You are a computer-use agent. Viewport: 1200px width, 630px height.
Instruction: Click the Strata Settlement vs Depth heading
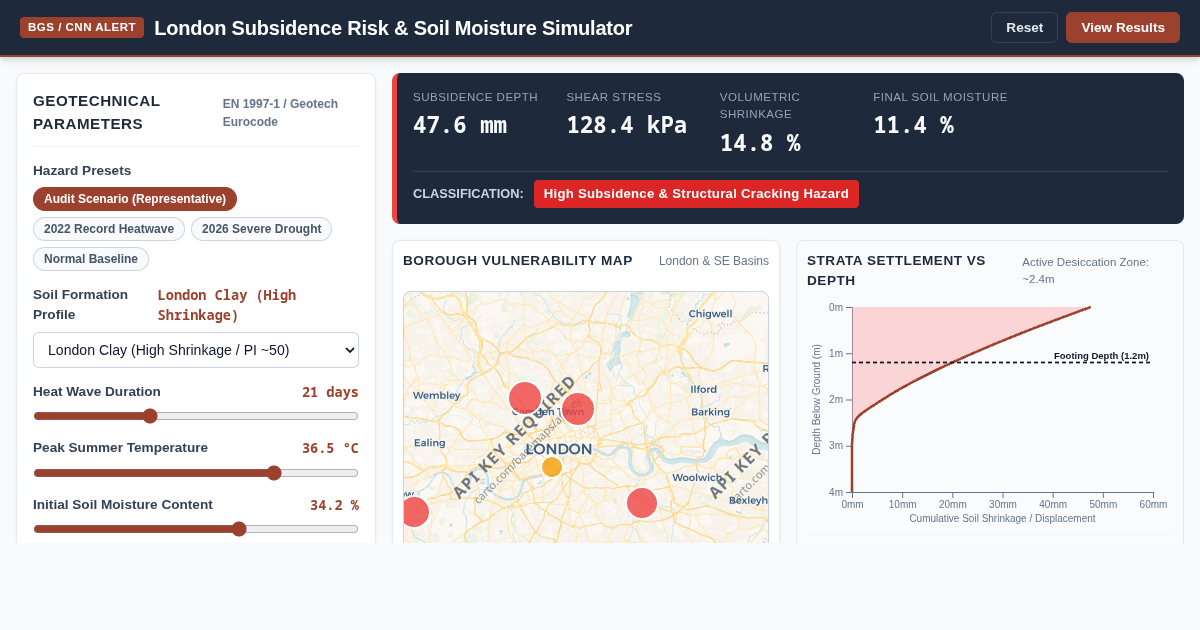[896, 270]
